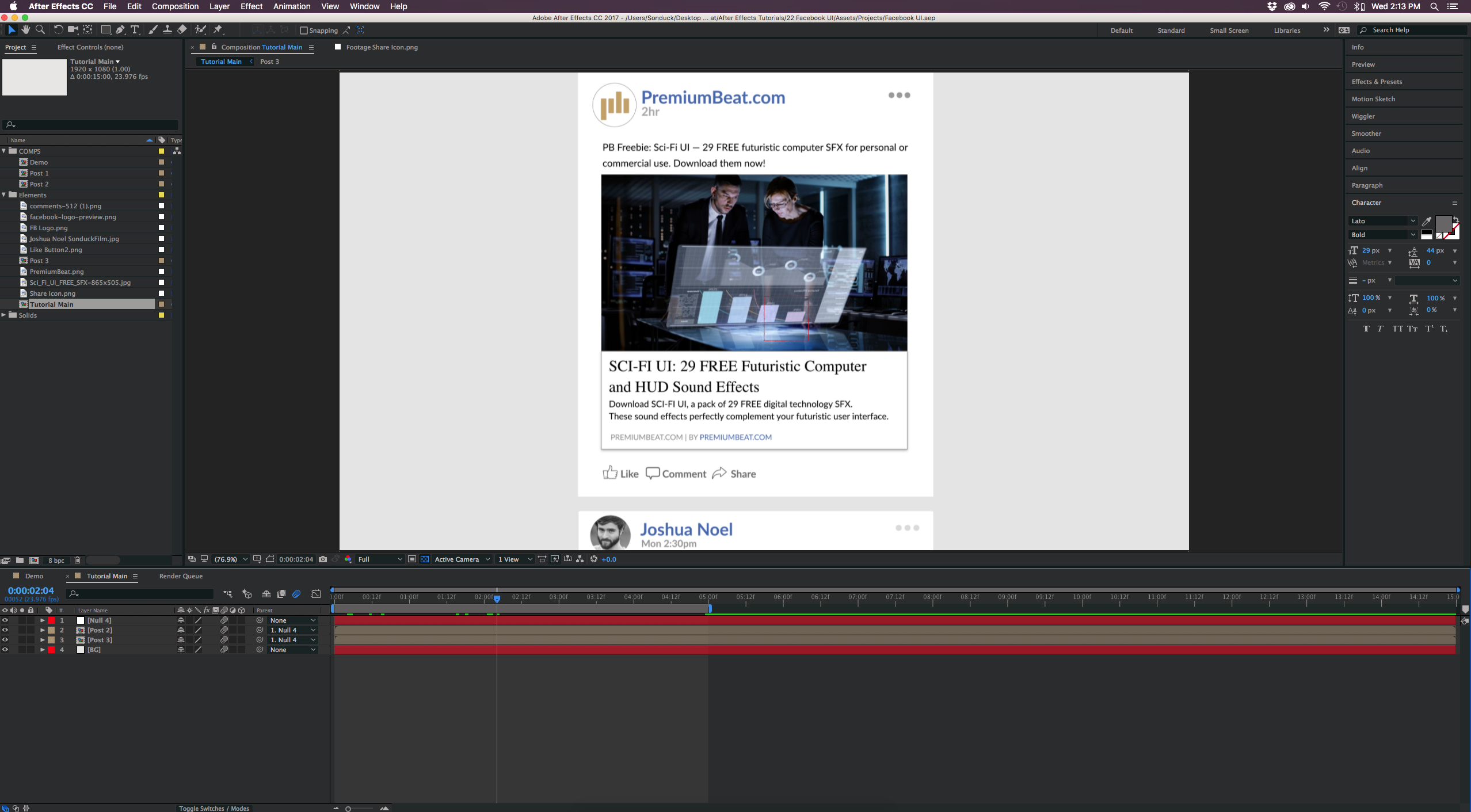The width and height of the screenshot is (1471, 812).
Task: Click Toggle Switches / Modes button
Action: point(214,808)
